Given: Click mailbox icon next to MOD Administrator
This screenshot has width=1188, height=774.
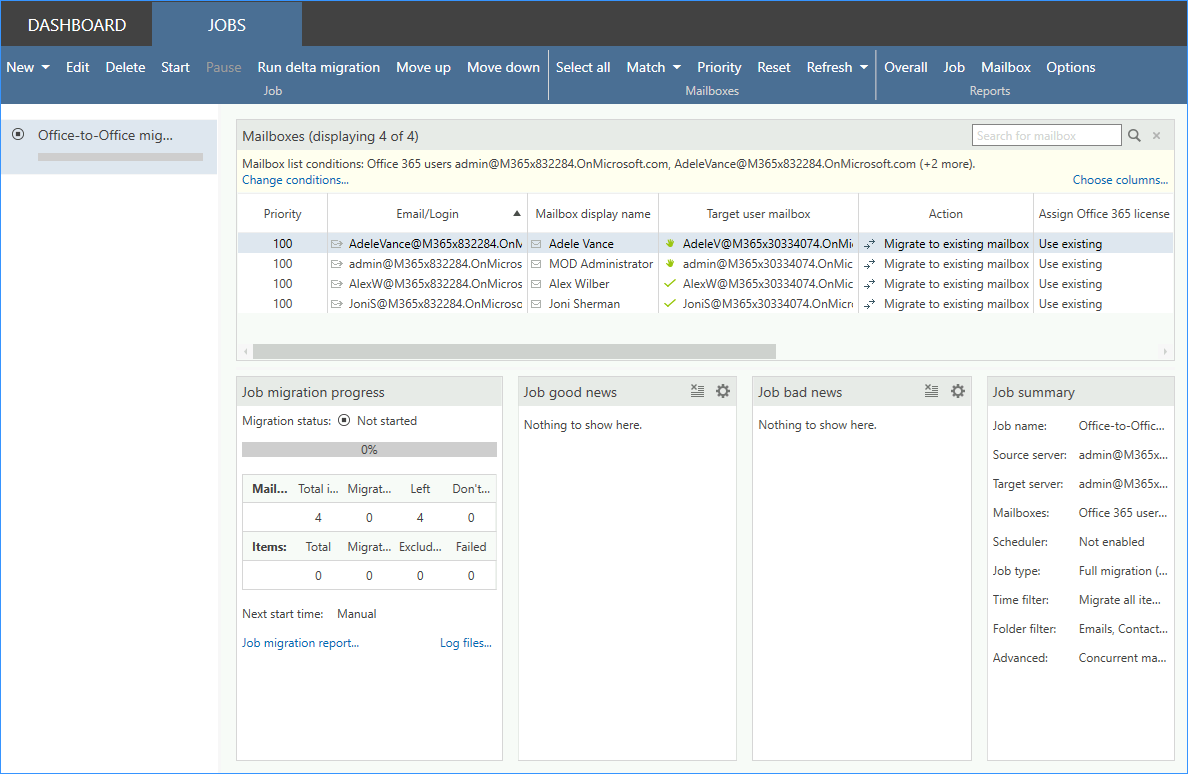Looking at the screenshot, I should point(536,264).
